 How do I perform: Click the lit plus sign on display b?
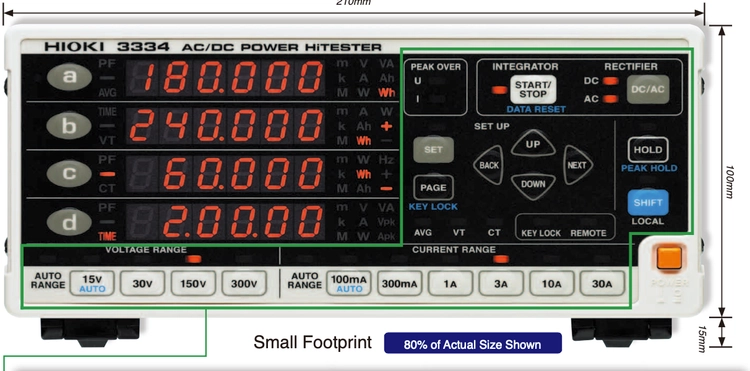point(386,126)
